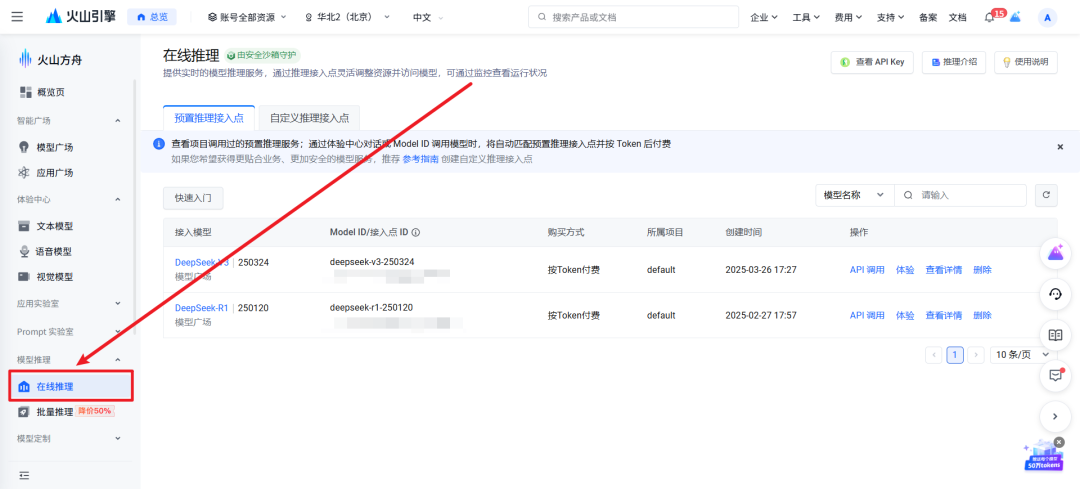The height and width of the screenshot is (489, 1080).
Task: Click the 参考指南 link
Action: click(x=420, y=159)
